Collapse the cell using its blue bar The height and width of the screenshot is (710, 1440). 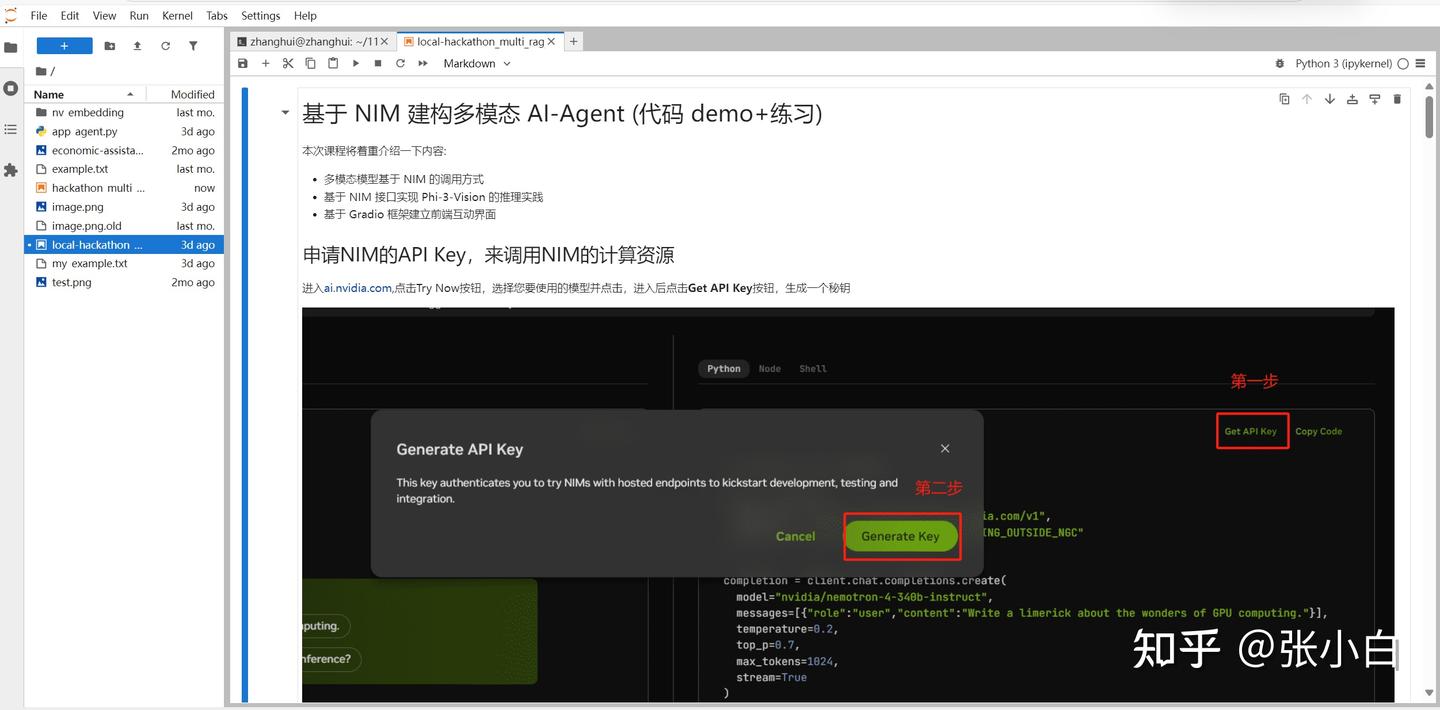pyautogui.click(x=244, y=395)
